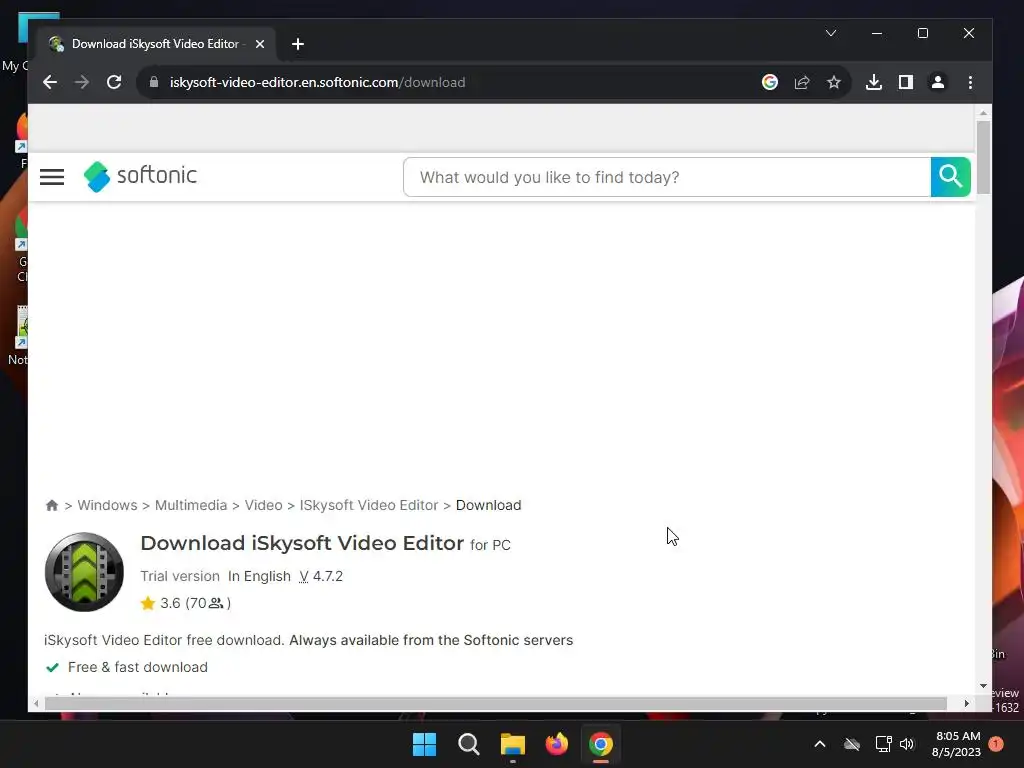Open File Explorer from taskbar

click(x=513, y=744)
